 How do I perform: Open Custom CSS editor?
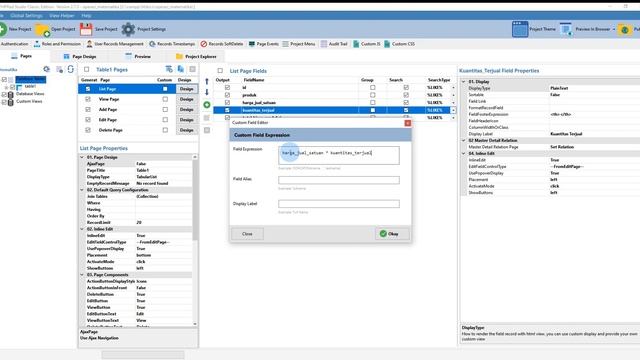click(x=399, y=44)
